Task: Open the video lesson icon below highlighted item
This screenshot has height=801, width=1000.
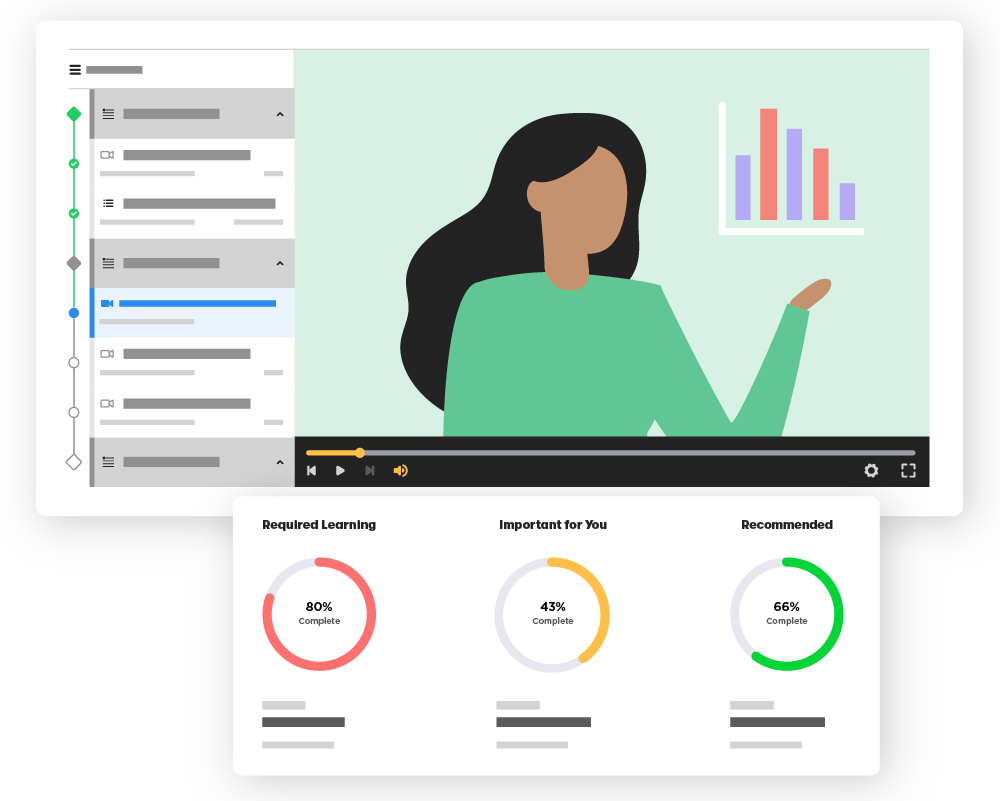Action: (107, 354)
